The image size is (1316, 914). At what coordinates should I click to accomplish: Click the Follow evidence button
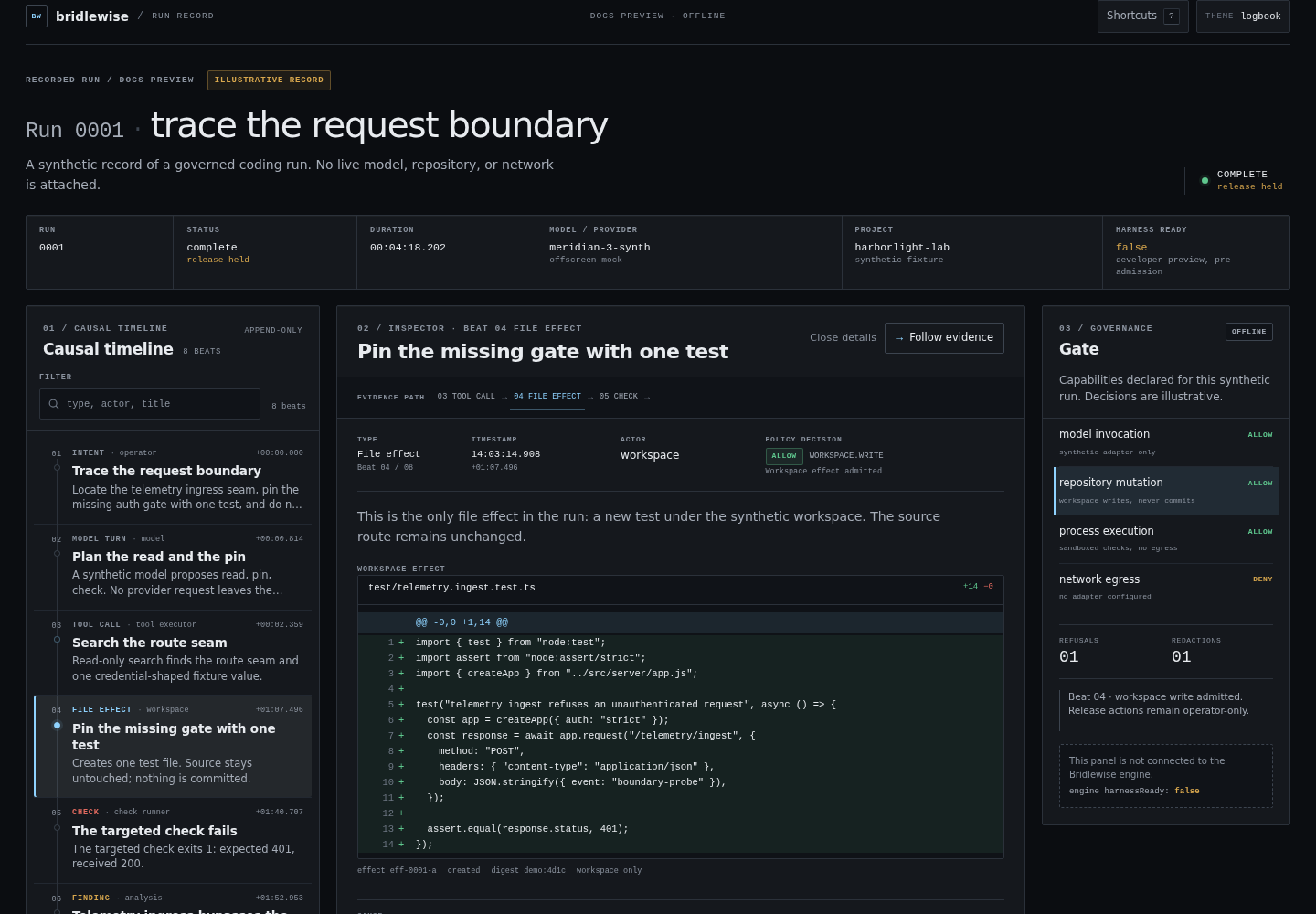point(944,337)
